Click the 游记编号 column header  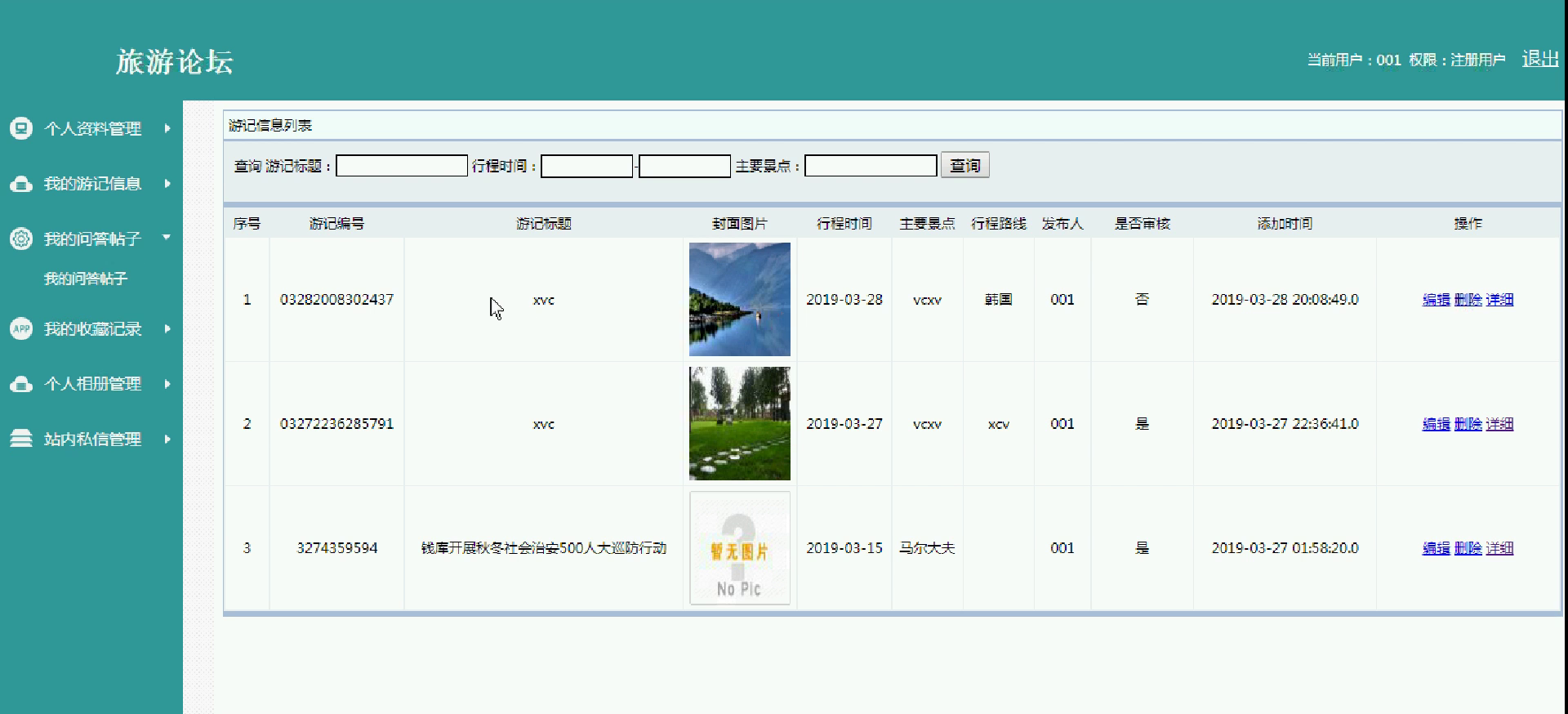click(x=336, y=223)
